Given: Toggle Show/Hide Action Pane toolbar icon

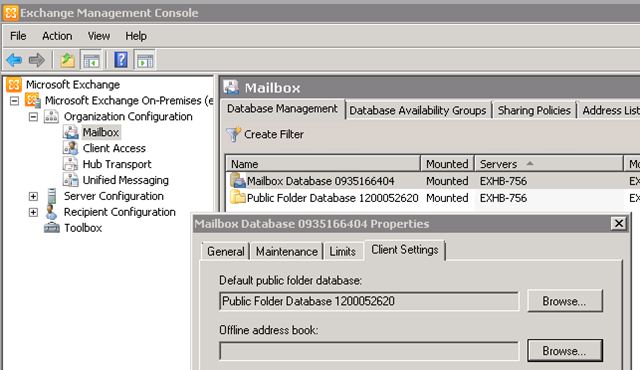Looking at the screenshot, I should click(x=145, y=60).
